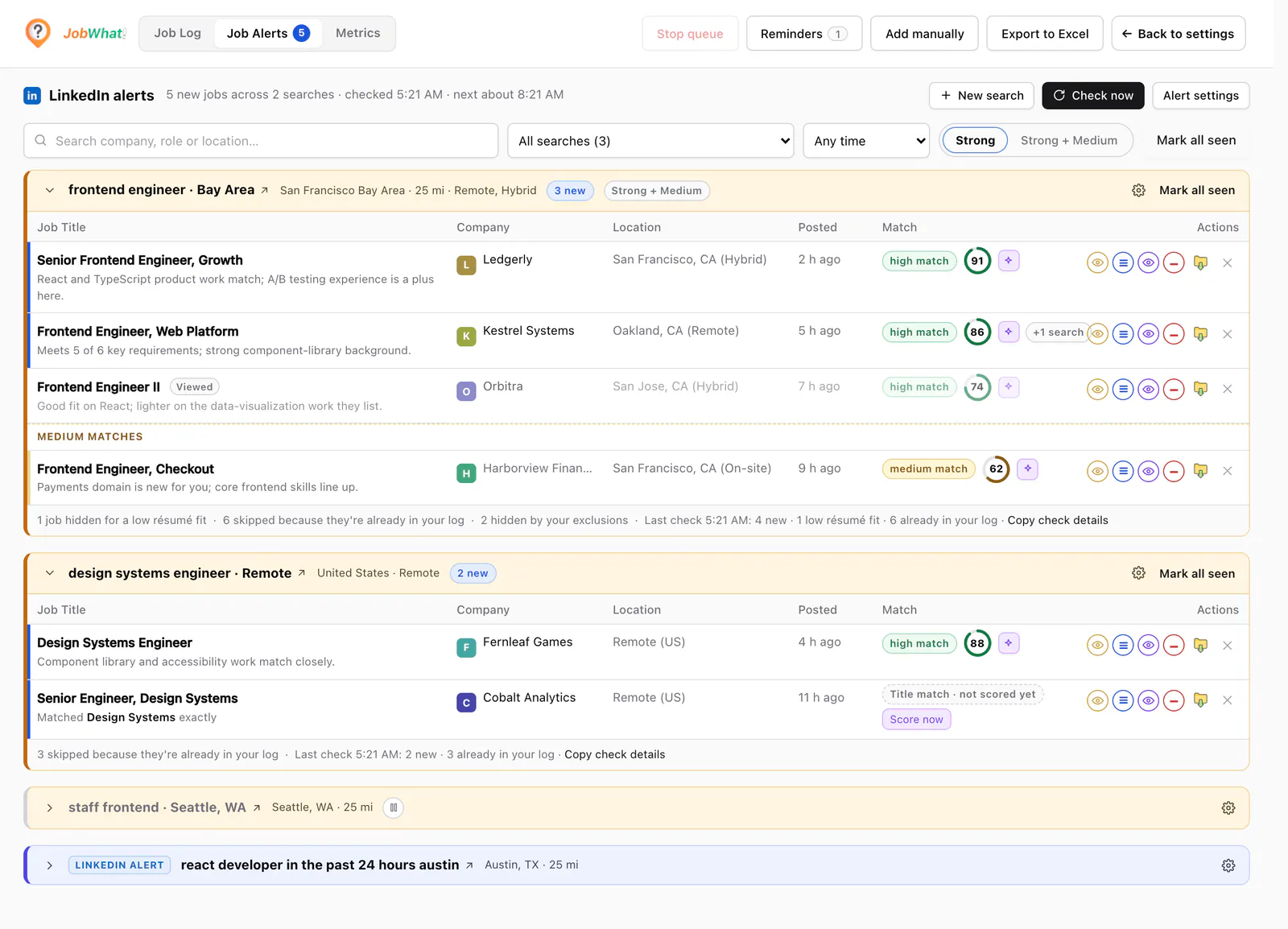
Task: Click the paused icon beside staff frontend Seattle
Action: (x=393, y=808)
